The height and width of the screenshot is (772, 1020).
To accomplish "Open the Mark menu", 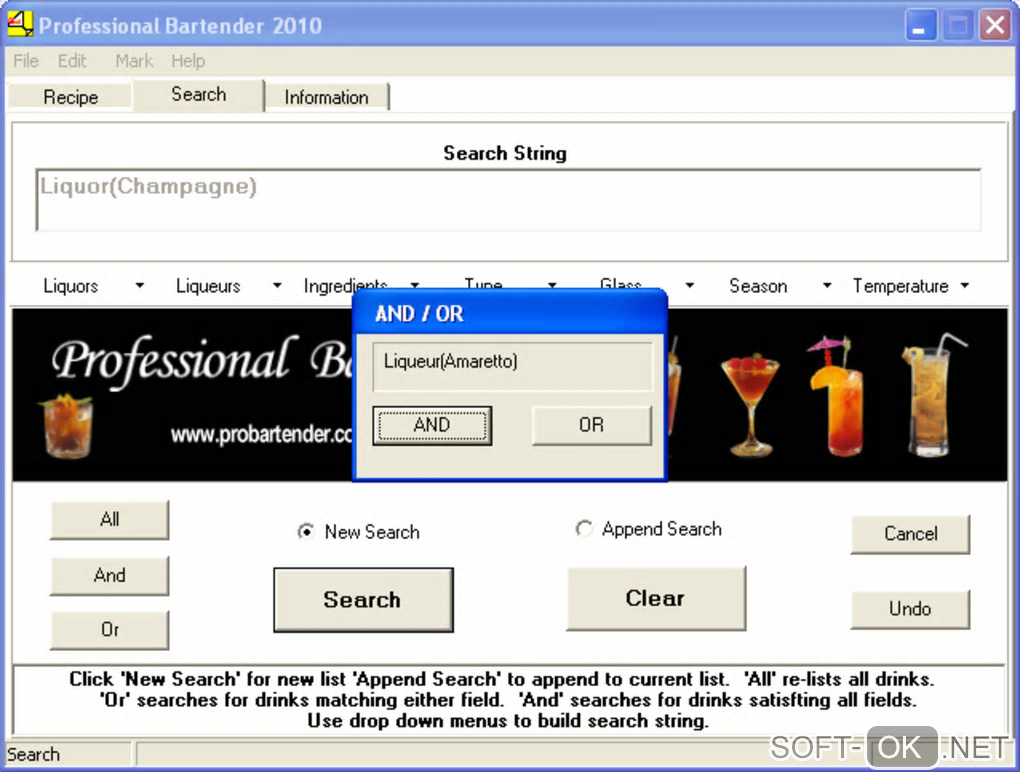I will [134, 61].
